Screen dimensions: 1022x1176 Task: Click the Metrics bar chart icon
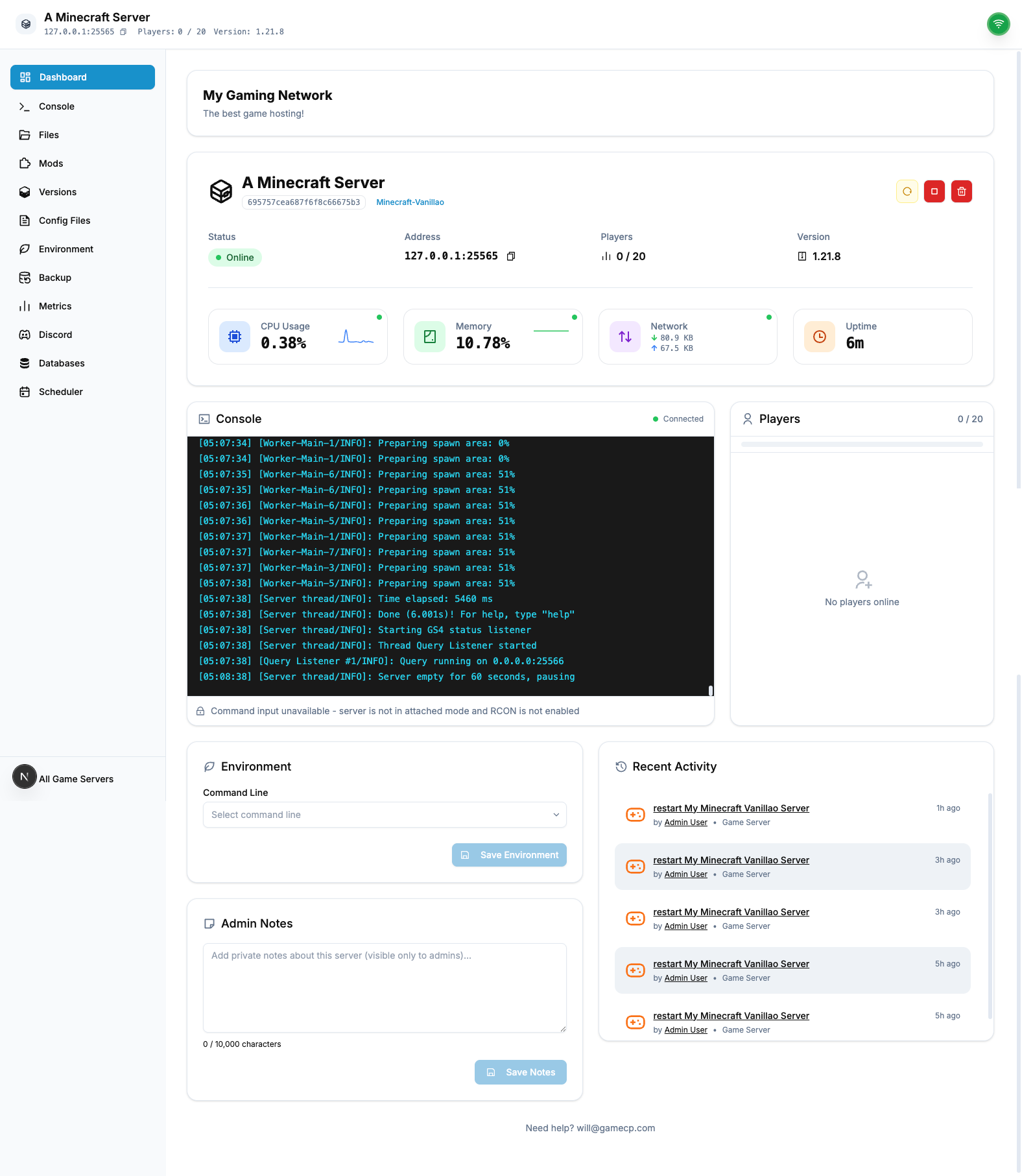point(25,306)
